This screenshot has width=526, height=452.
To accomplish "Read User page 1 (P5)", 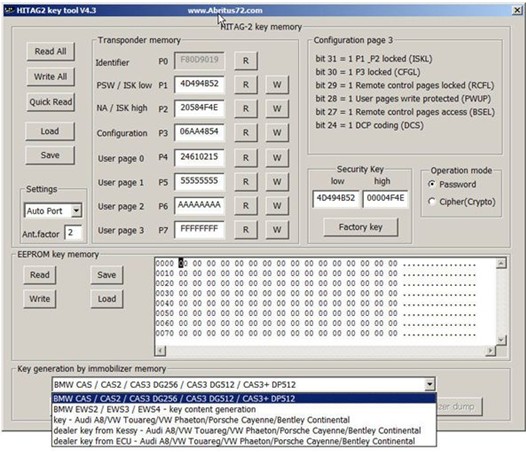I will [x=246, y=182].
